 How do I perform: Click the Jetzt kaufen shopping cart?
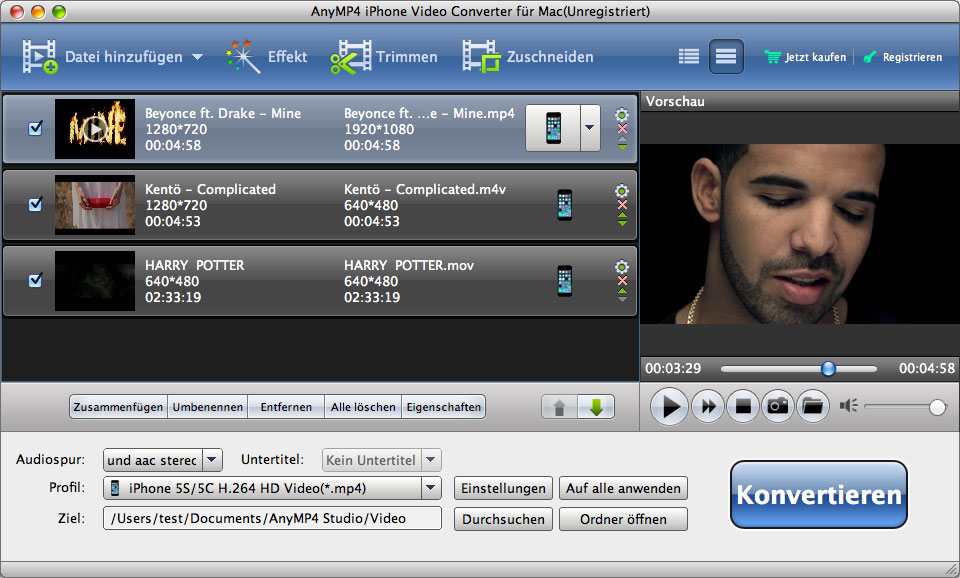coord(773,57)
